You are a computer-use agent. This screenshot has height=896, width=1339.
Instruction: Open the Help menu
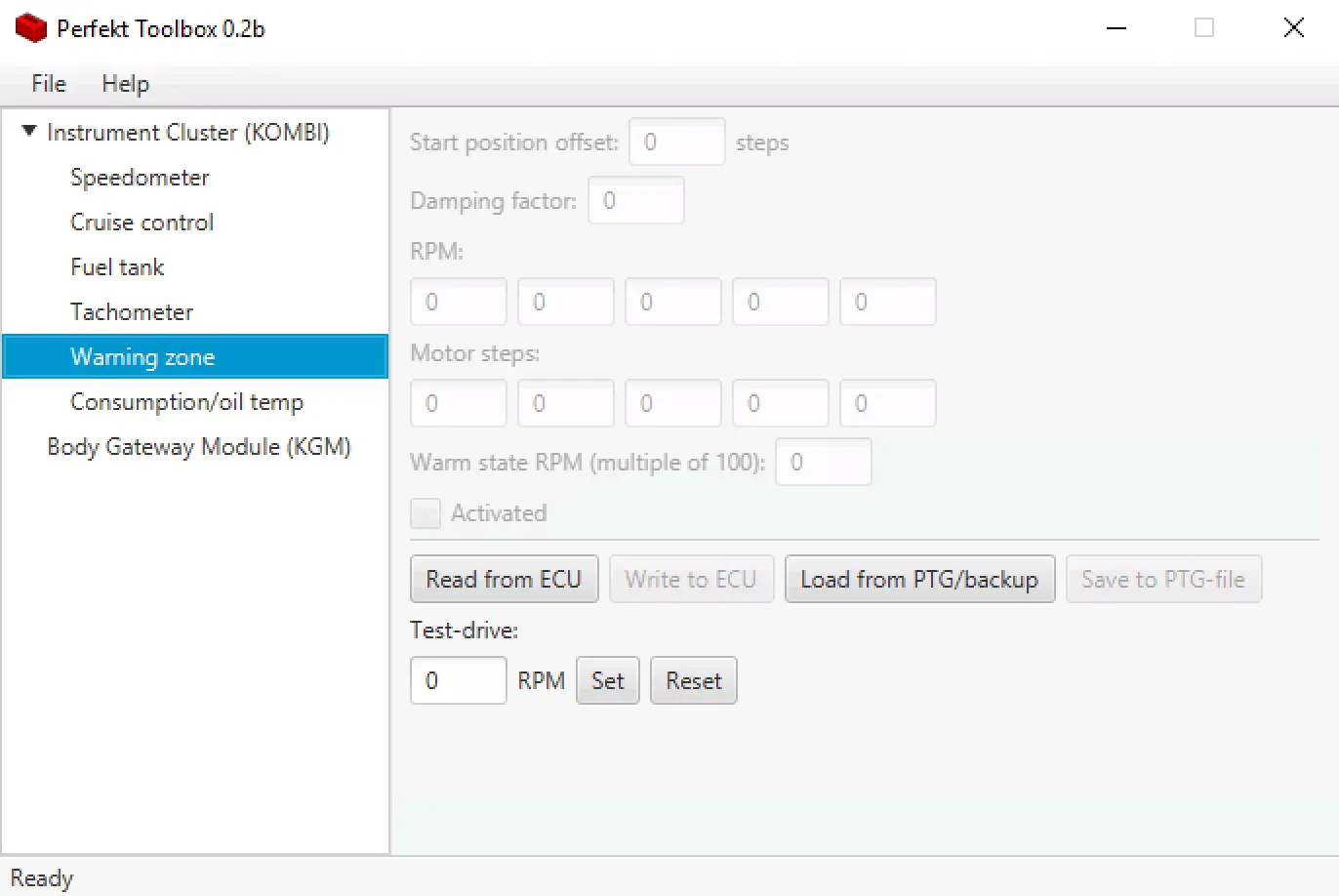[x=125, y=84]
